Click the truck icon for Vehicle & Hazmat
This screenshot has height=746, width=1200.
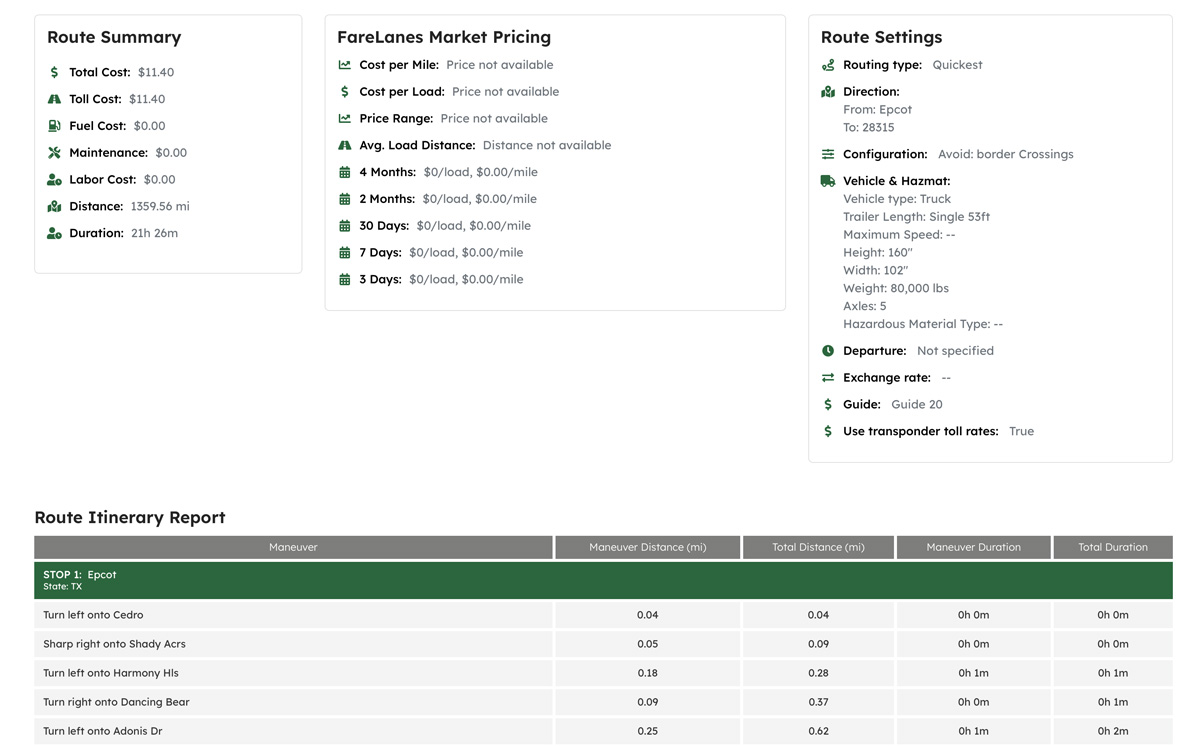pos(828,181)
